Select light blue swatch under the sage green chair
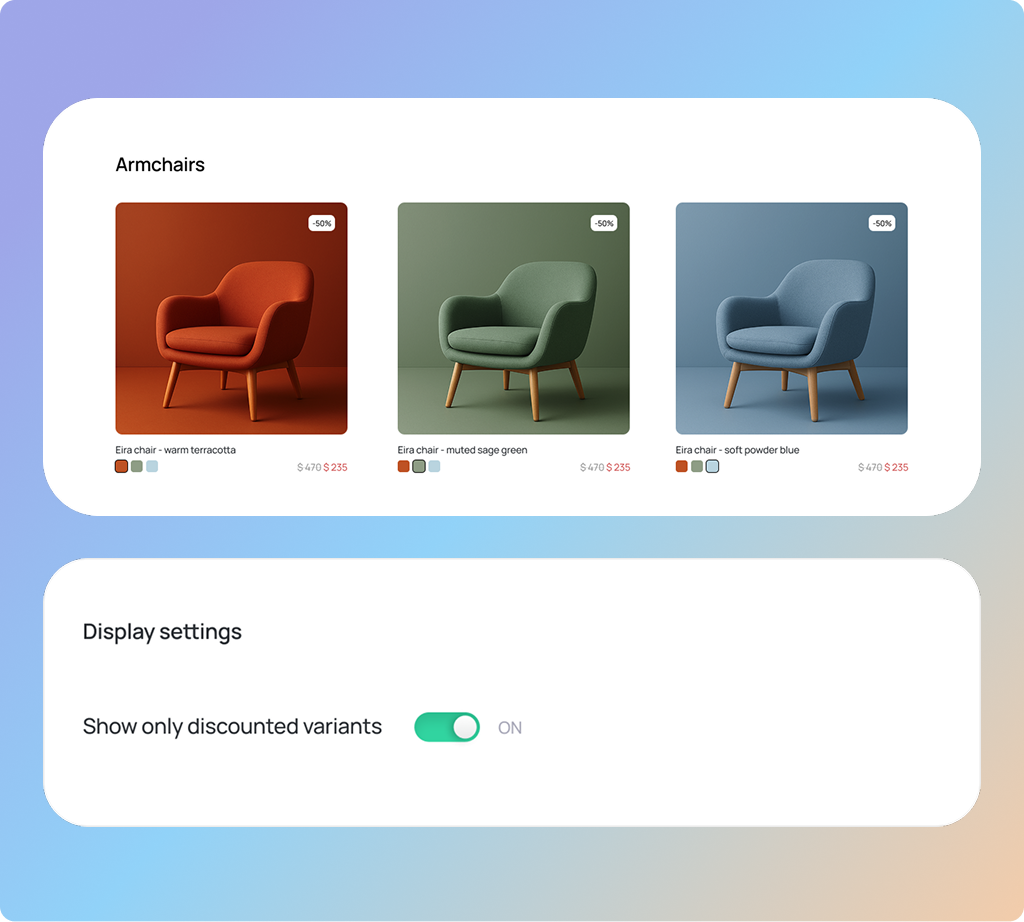Screen dimensions: 1024x922 [434, 466]
